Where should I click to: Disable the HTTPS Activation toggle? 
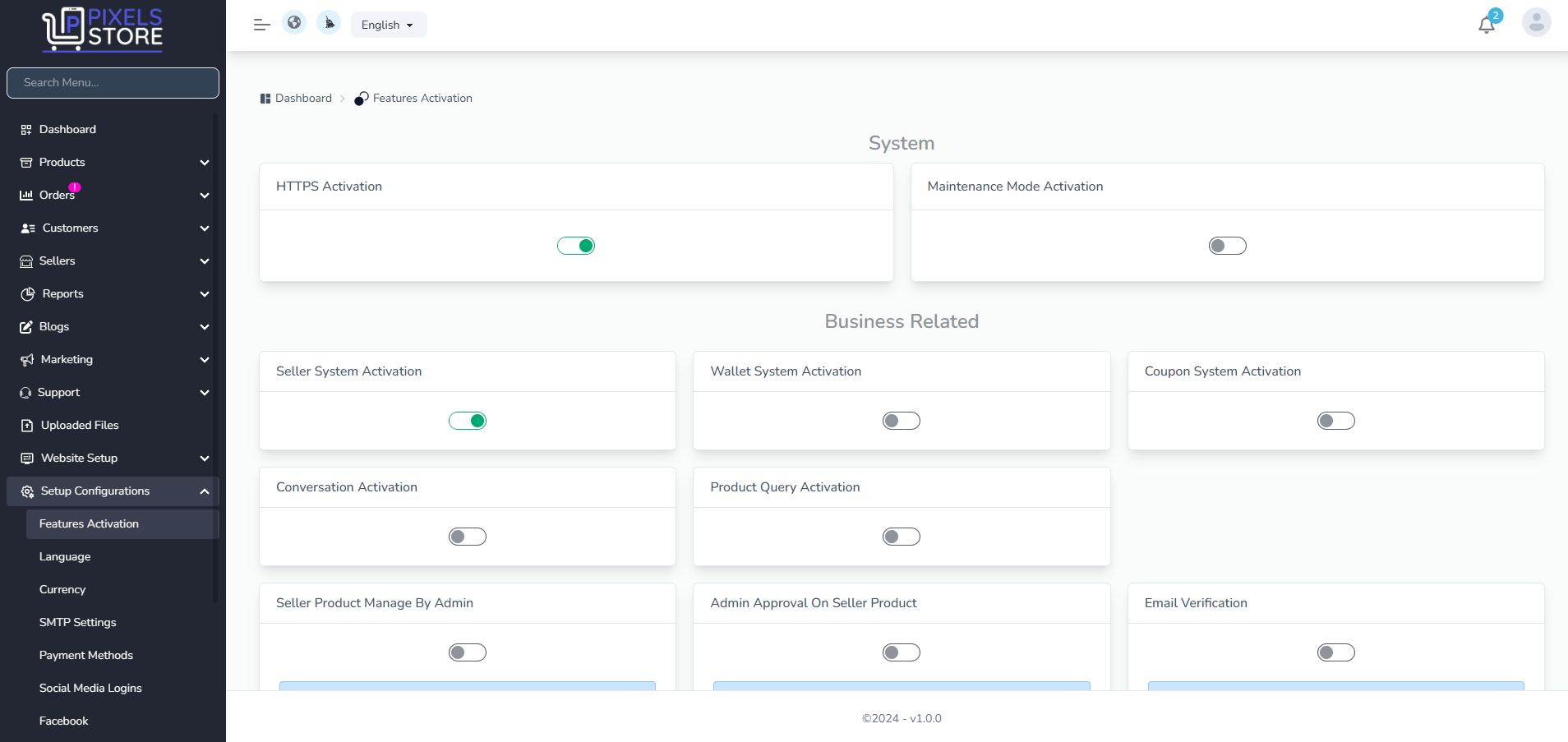576,246
